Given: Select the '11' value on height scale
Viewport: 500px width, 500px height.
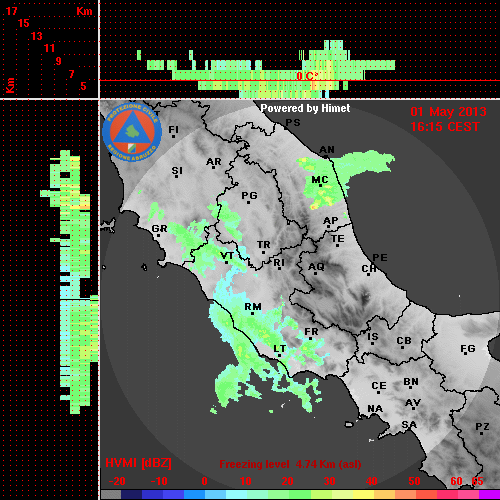Looking at the screenshot, I should pyautogui.click(x=49, y=48).
